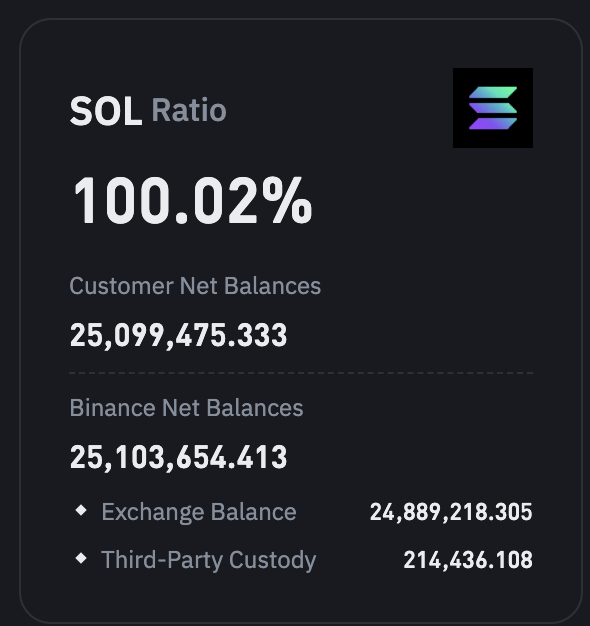Click the diamond bullet beside Exchange Balance

(81, 510)
